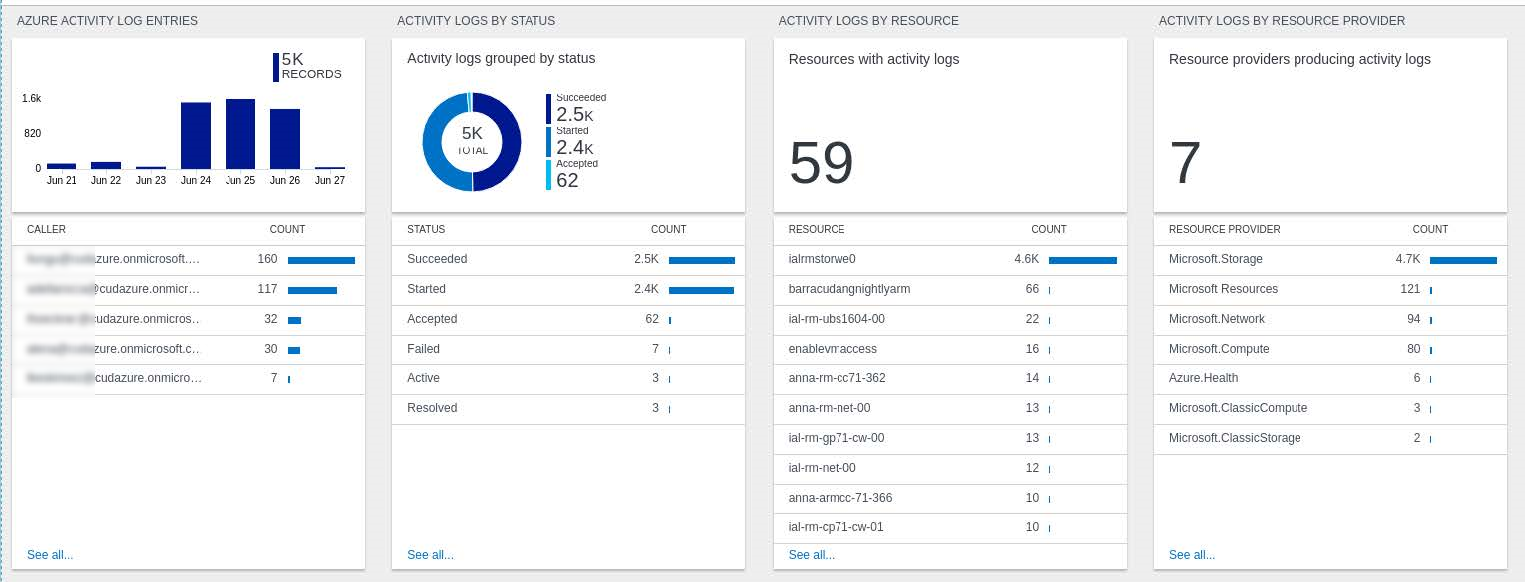Click the CALLER column header

click(46, 230)
